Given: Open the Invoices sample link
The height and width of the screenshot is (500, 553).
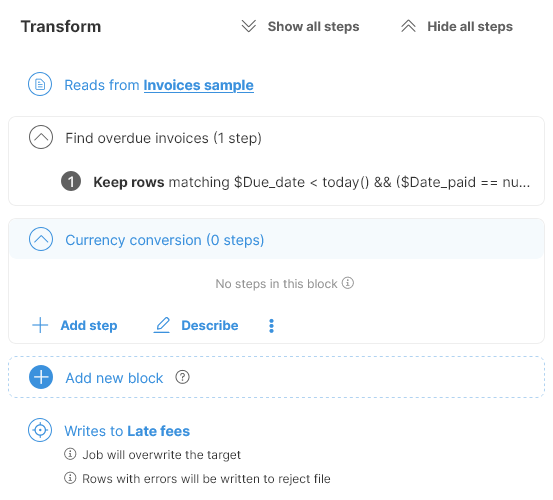Looking at the screenshot, I should point(199,85).
